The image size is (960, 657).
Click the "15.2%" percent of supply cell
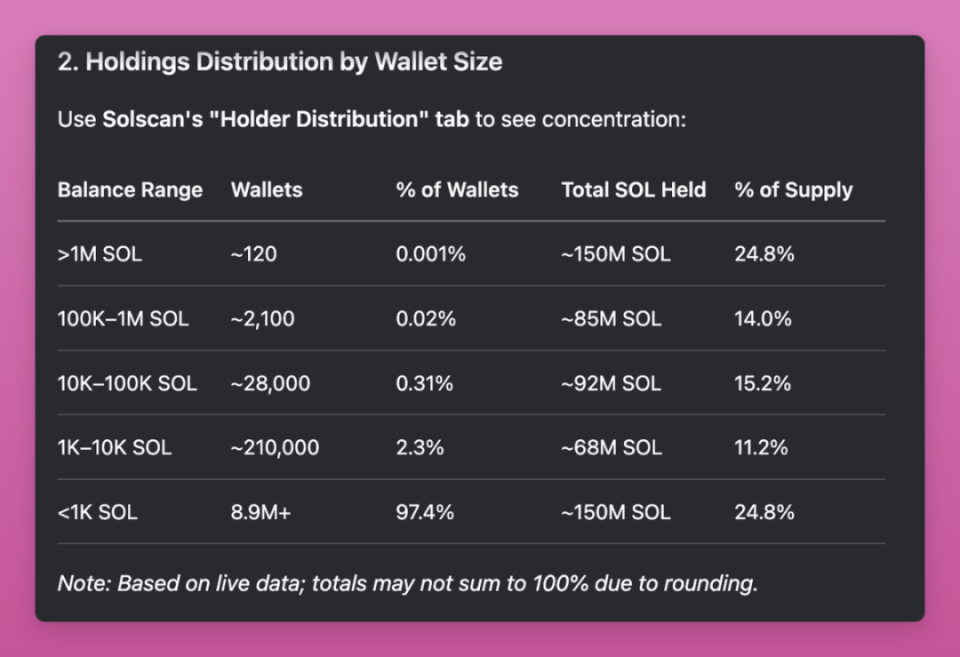(x=763, y=383)
